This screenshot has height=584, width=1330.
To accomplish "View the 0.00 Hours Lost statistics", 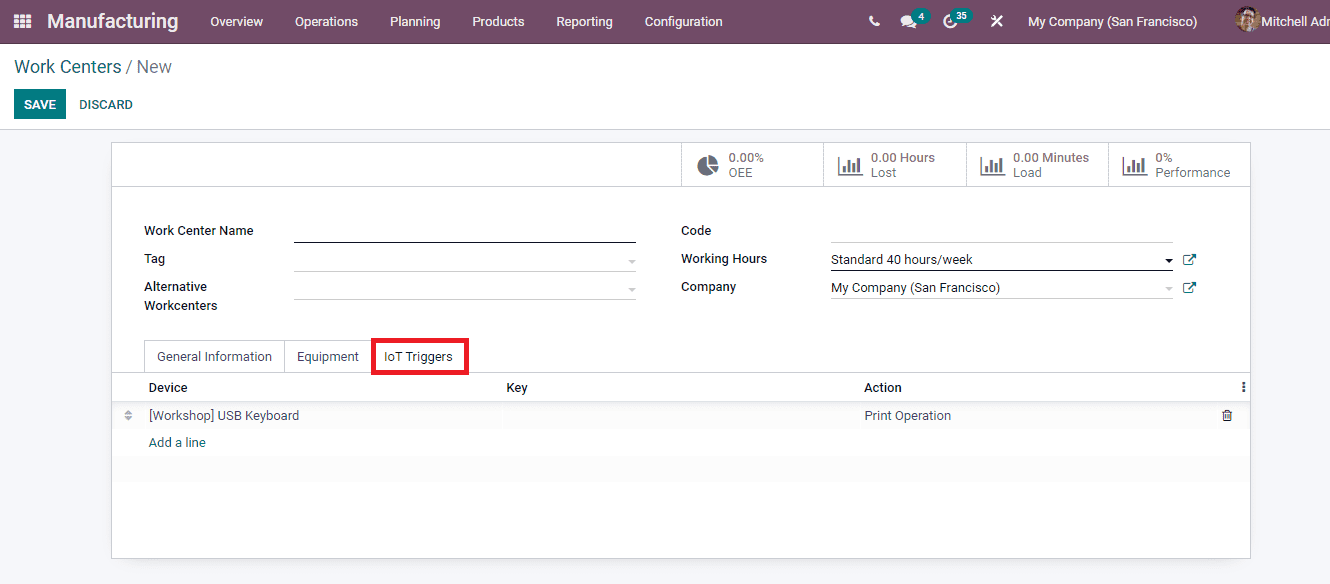I will click(x=893, y=163).
